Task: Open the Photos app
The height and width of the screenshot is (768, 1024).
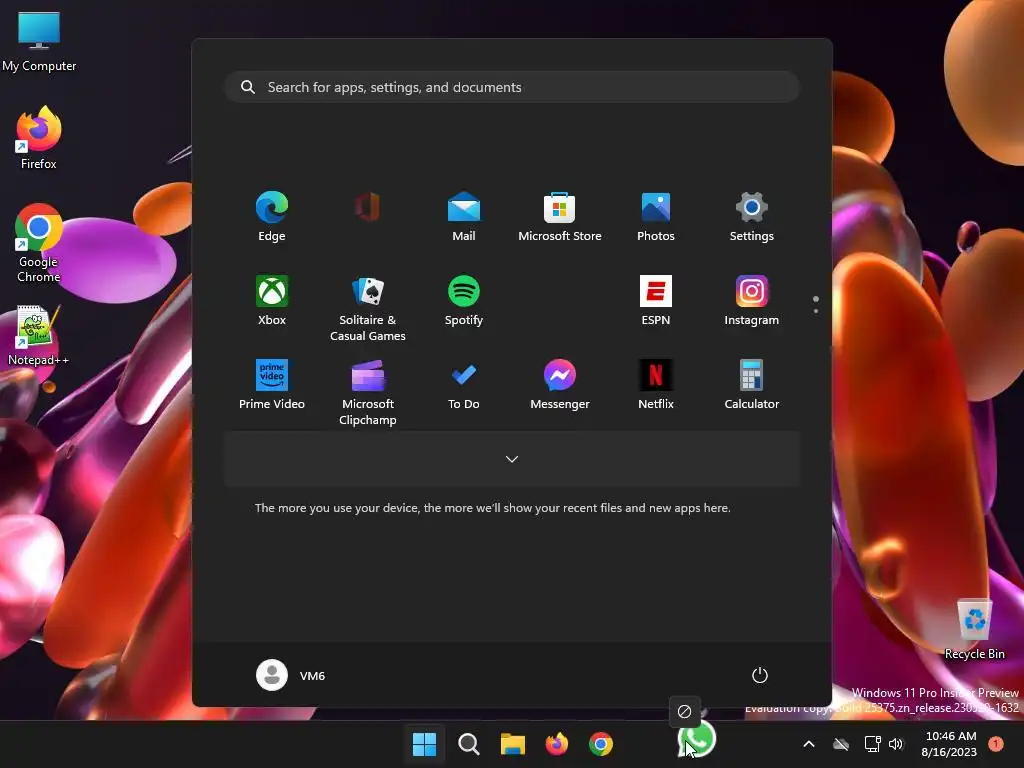Action: coord(656,216)
